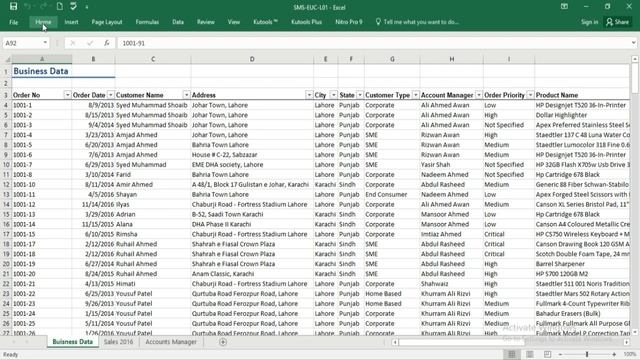Image resolution: width=640 pixels, height=360 pixels.
Task: Click the Enter checkmark in formula bar
Action: click(x=90, y=43)
